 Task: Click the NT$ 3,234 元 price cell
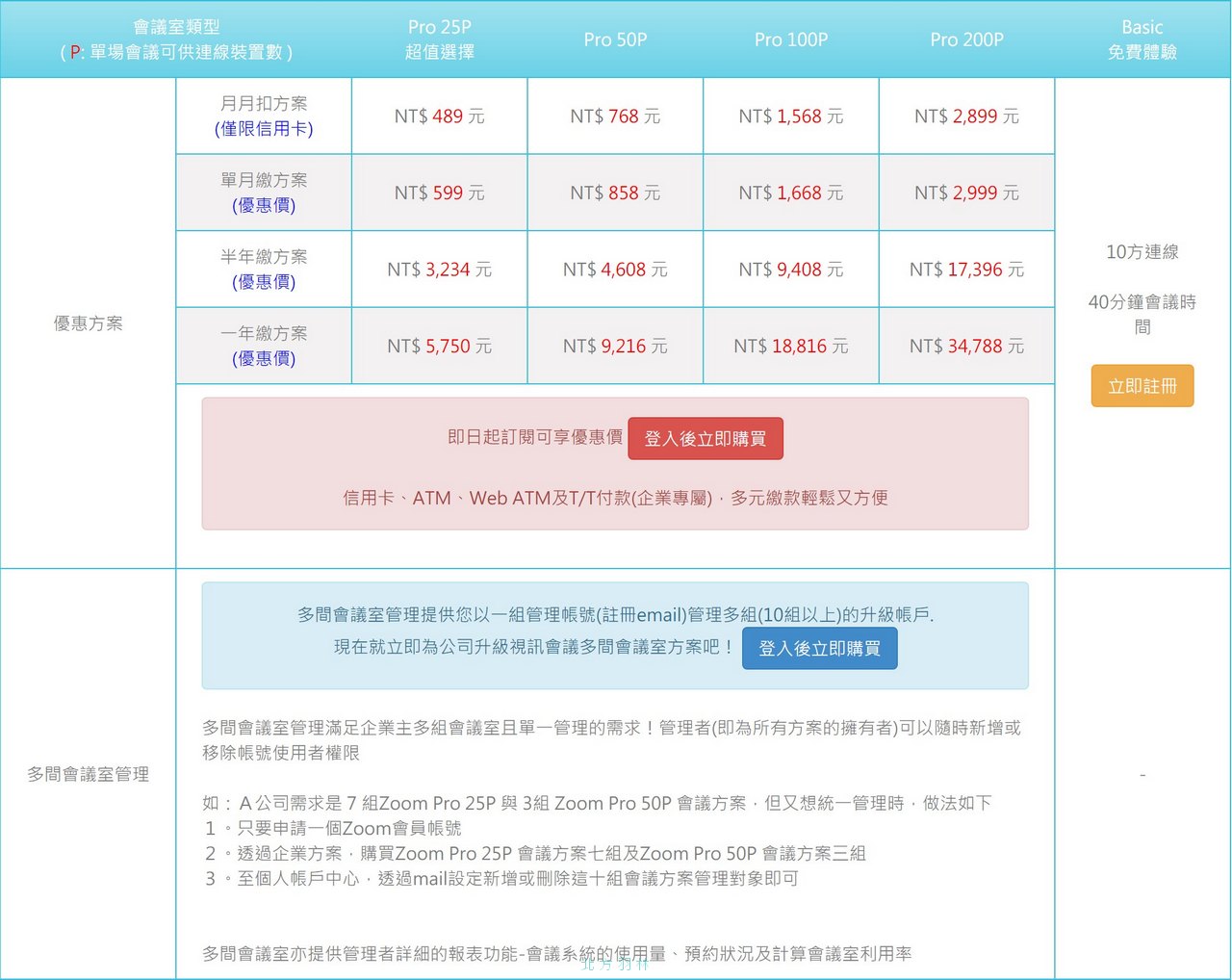[440, 270]
